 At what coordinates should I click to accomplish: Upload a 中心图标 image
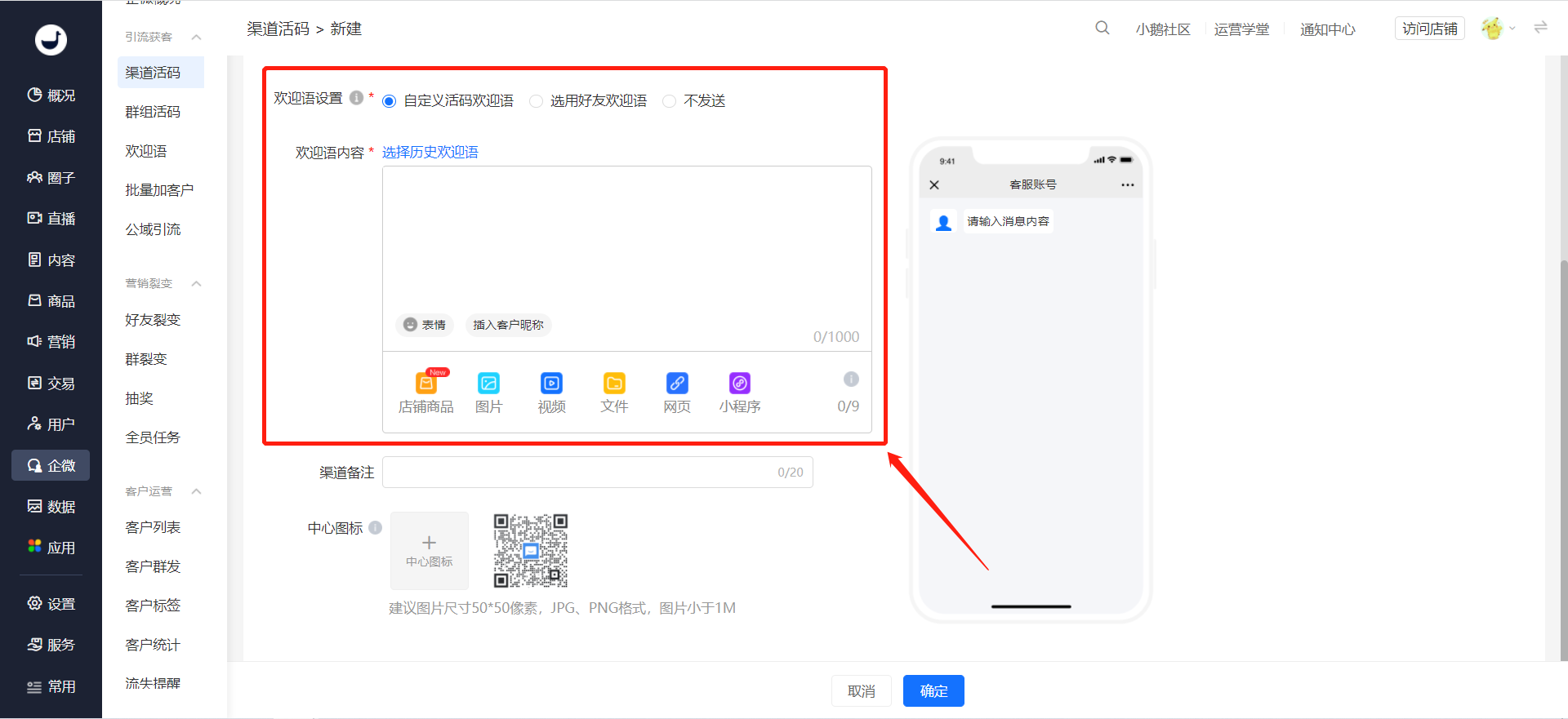(430, 551)
